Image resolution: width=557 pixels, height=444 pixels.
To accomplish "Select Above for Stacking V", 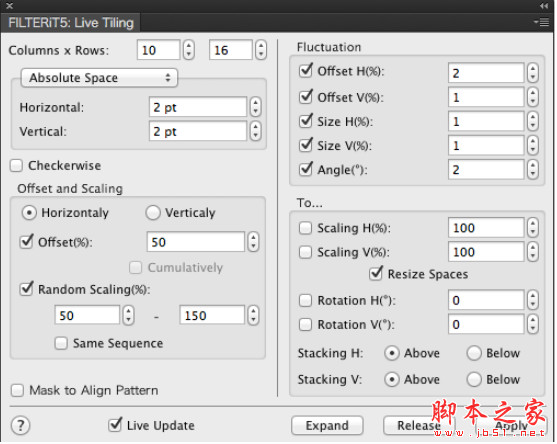I will [x=392, y=379].
